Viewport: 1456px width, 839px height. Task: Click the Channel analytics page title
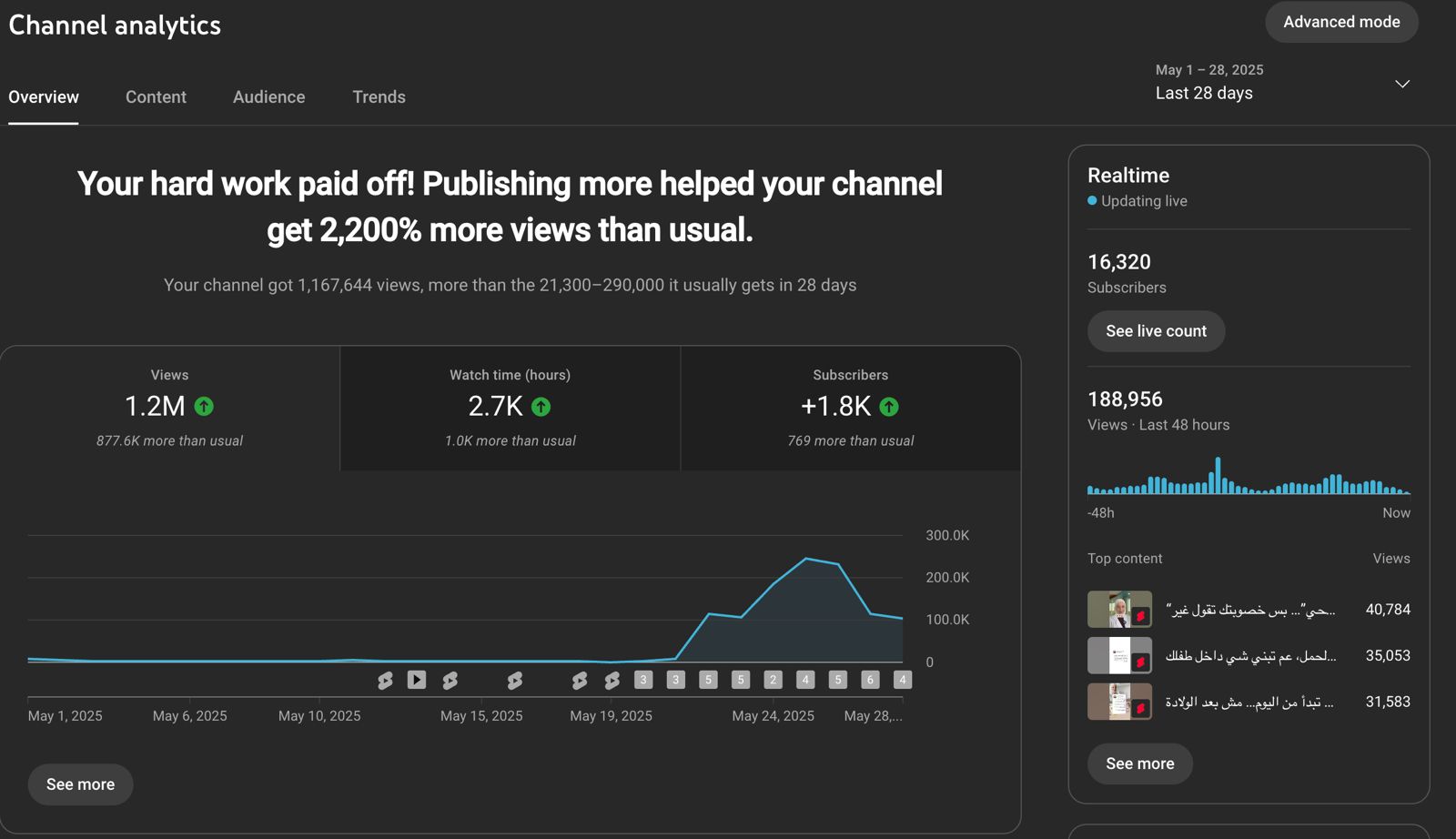[115, 25]
